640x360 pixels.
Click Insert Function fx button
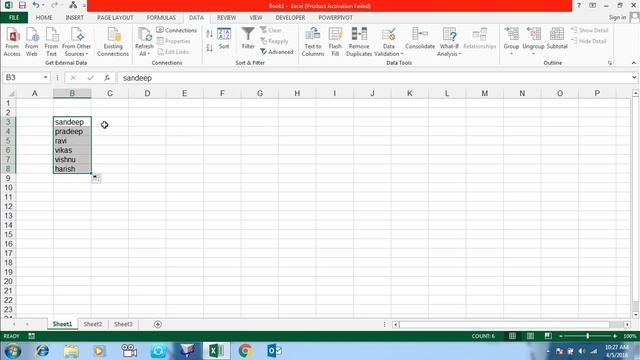[107, 78]
